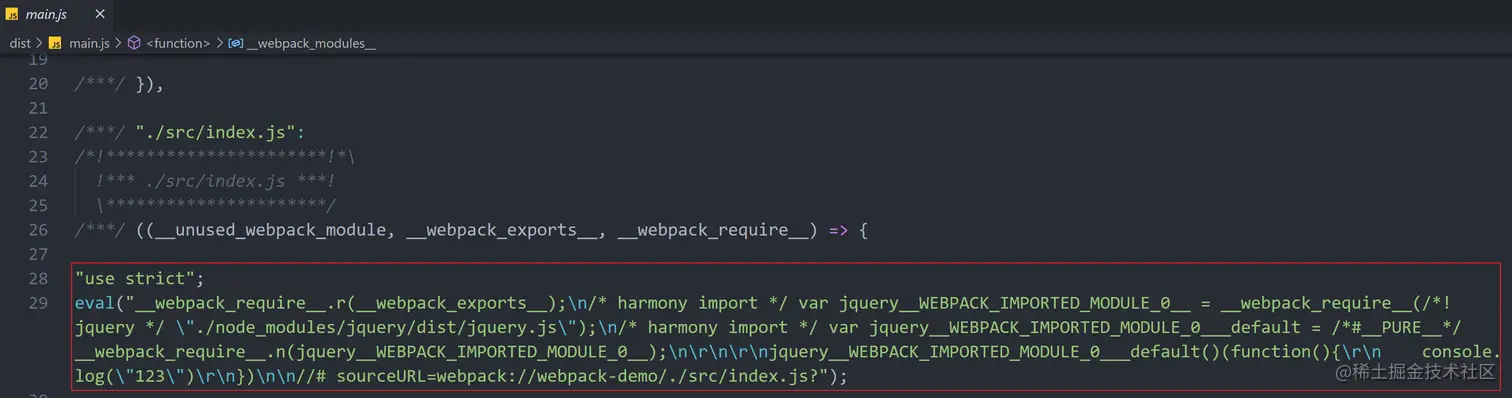1512x398 pixels.
Task: Click line number 26 in gutter
Action: click(x=38, y=230)
